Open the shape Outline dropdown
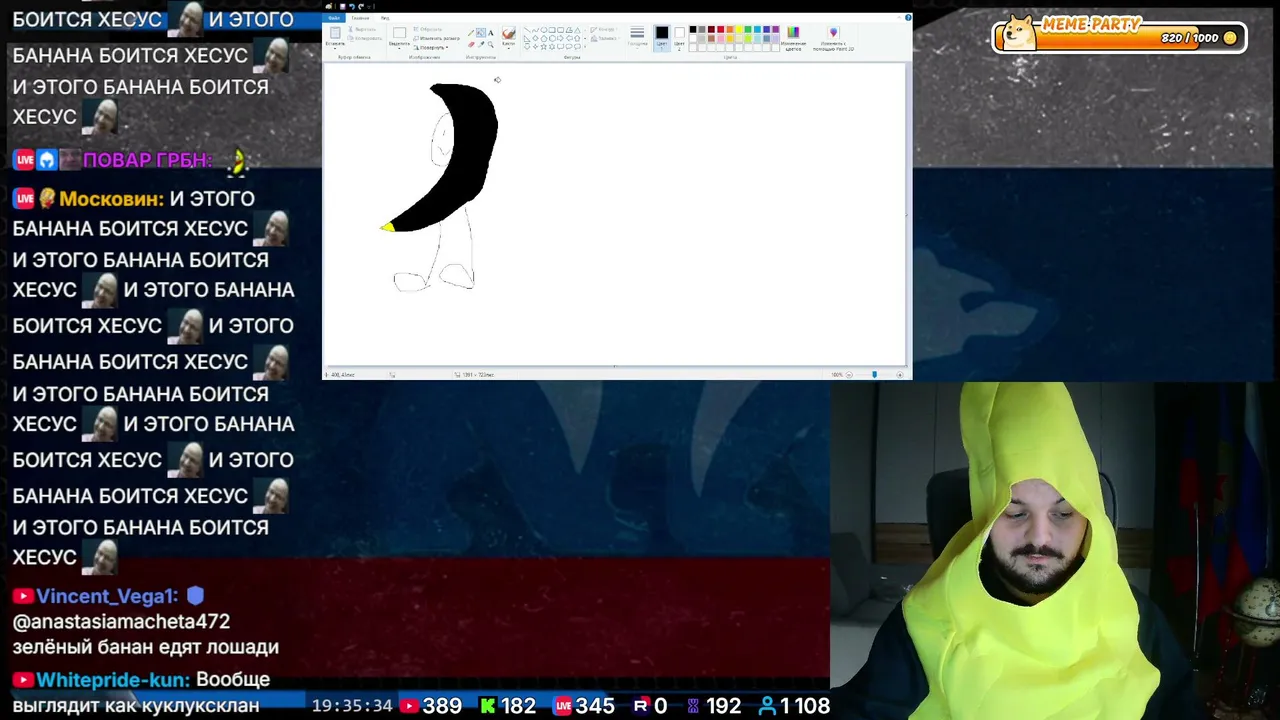The height and width of the screenshot is (720, 1280). pyautogui.click(x=605, y=30)
